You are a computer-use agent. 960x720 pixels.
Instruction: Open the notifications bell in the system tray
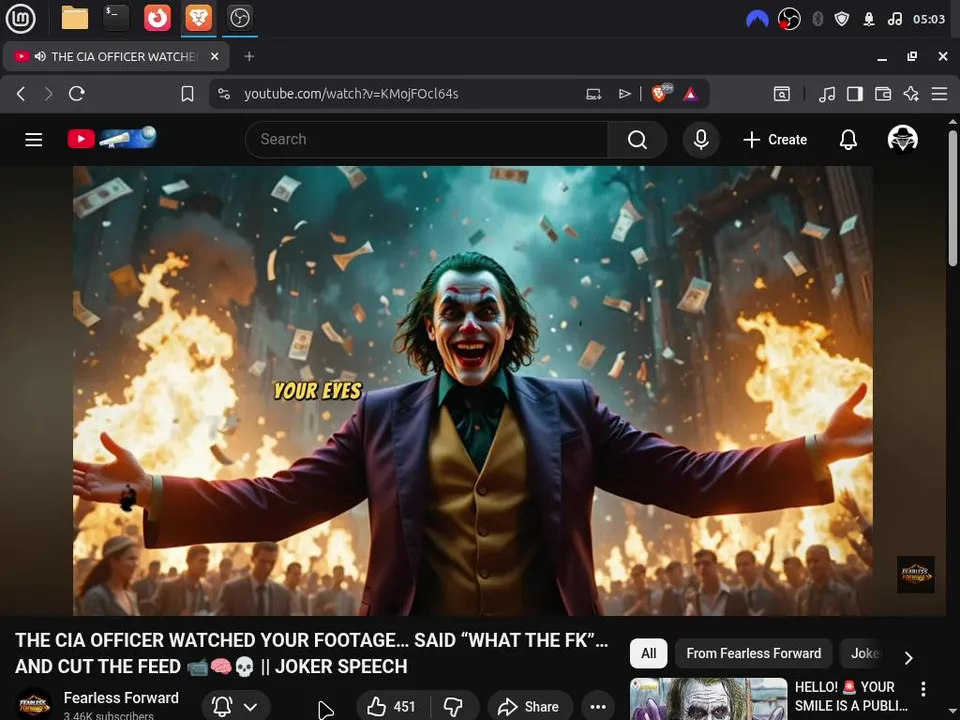click(x=869, y=19)
